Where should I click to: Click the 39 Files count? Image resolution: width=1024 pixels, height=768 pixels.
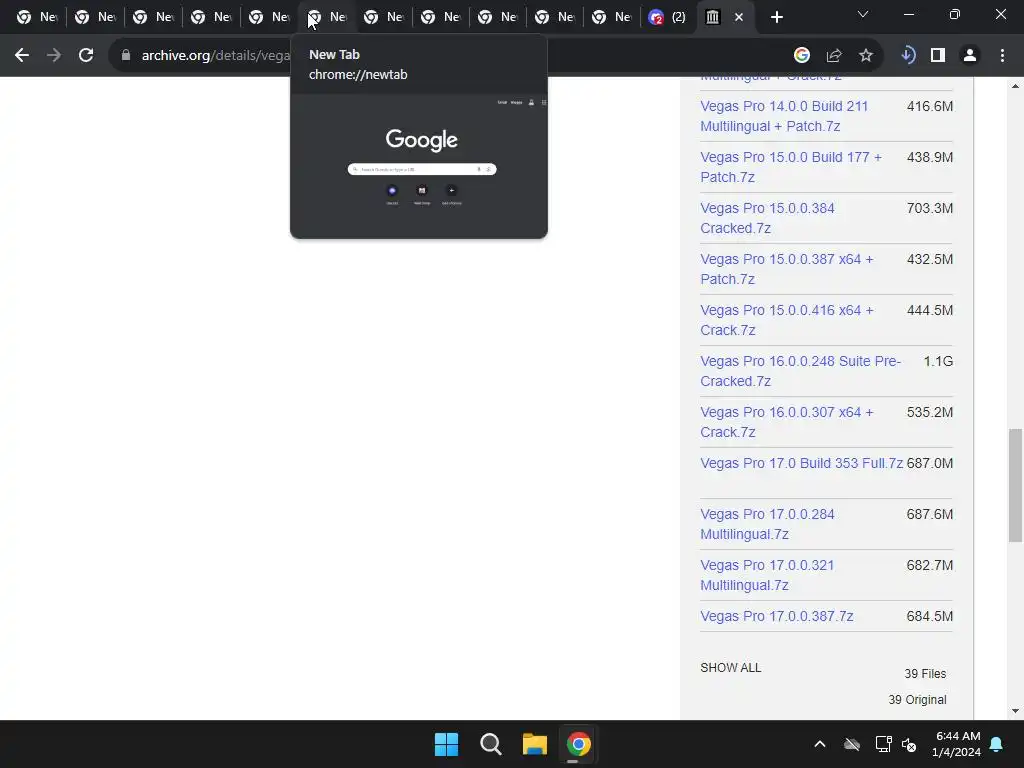click(925, 673)
